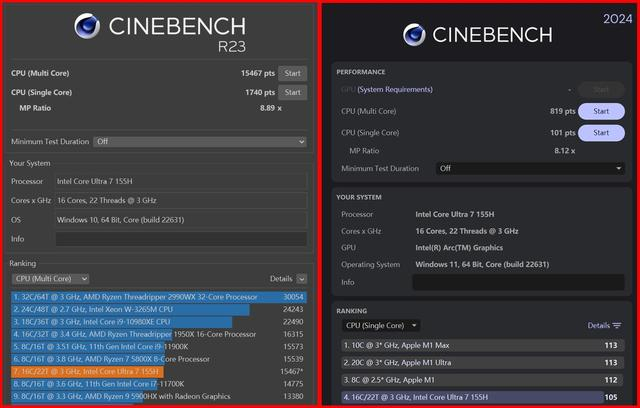Viewport: 640px width, 408px height.
Task: Click the 8.89 x MP Ratio value in R23
Action: (271, 108)
